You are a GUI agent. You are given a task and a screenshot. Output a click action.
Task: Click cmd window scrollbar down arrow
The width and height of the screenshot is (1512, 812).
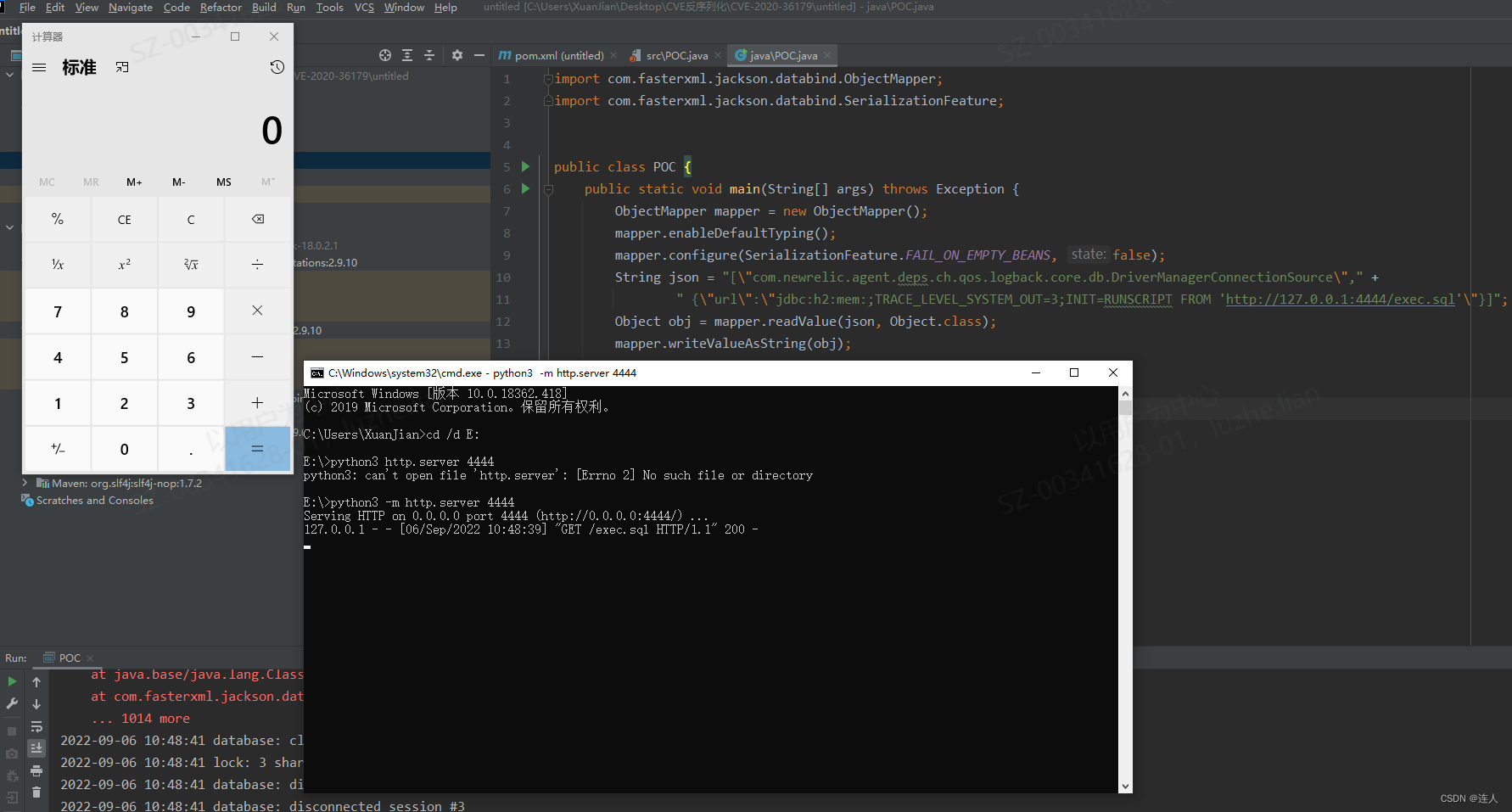(x=1125, y=787)
